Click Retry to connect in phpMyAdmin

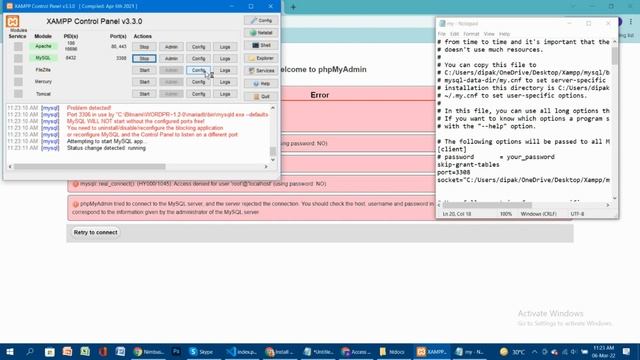click(x=96, y=232)
